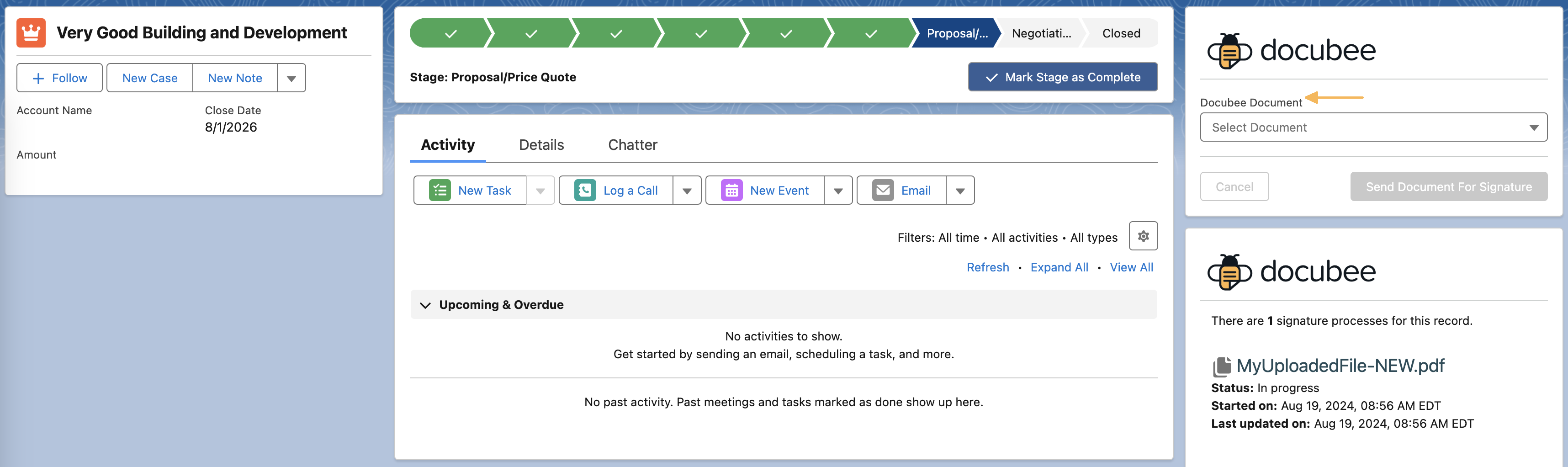
Task: Open the dropdown beside New Event
Action: (x=838, y=191)
